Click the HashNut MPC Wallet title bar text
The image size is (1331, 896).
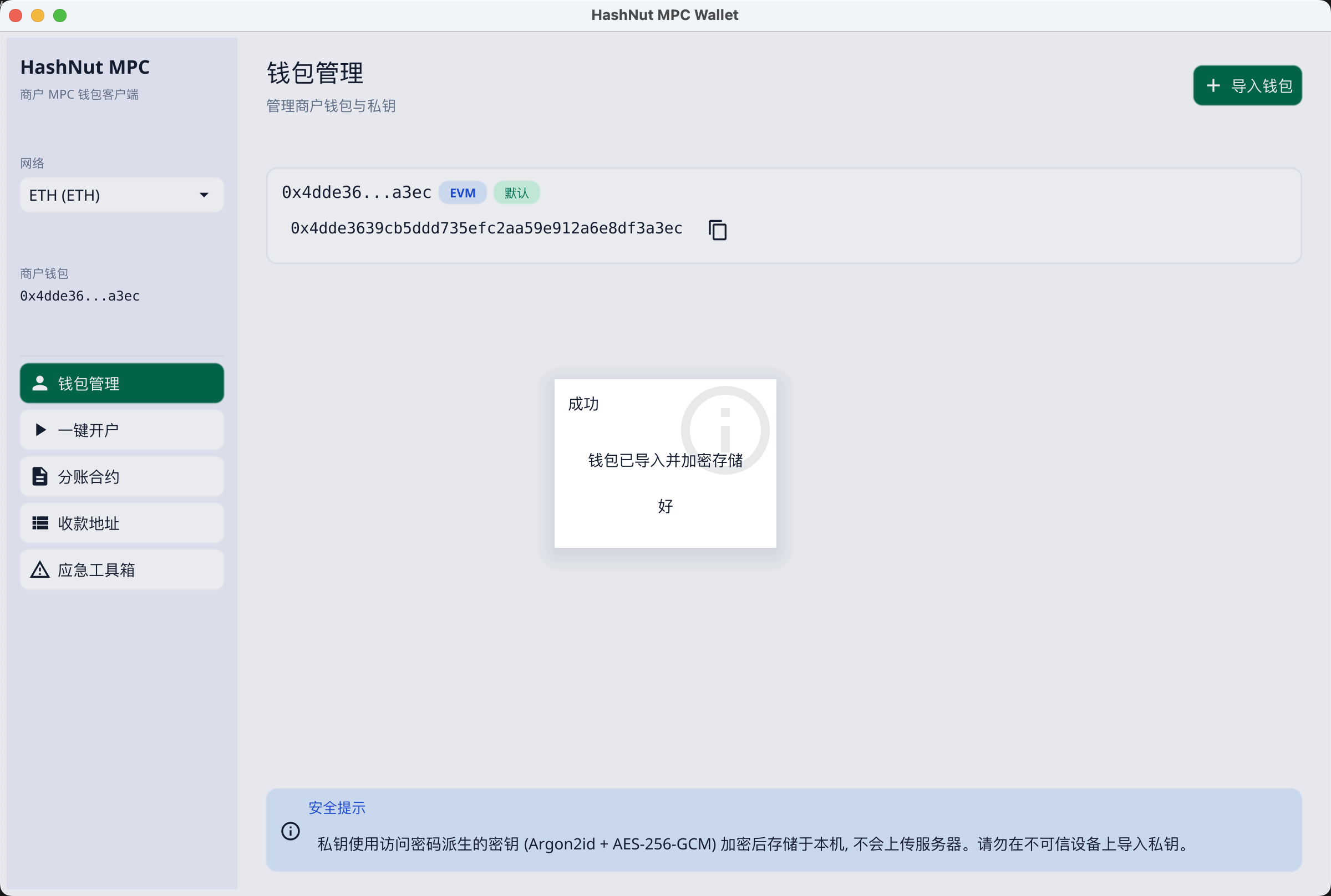664,15
